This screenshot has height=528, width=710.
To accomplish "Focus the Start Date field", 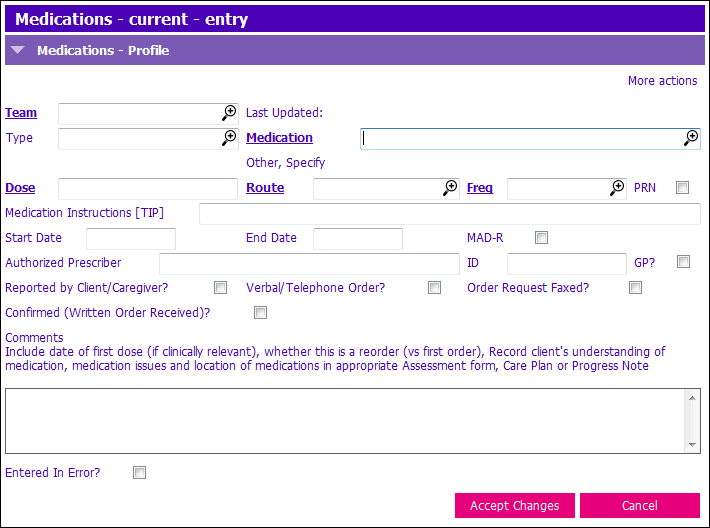I will 131,239.
